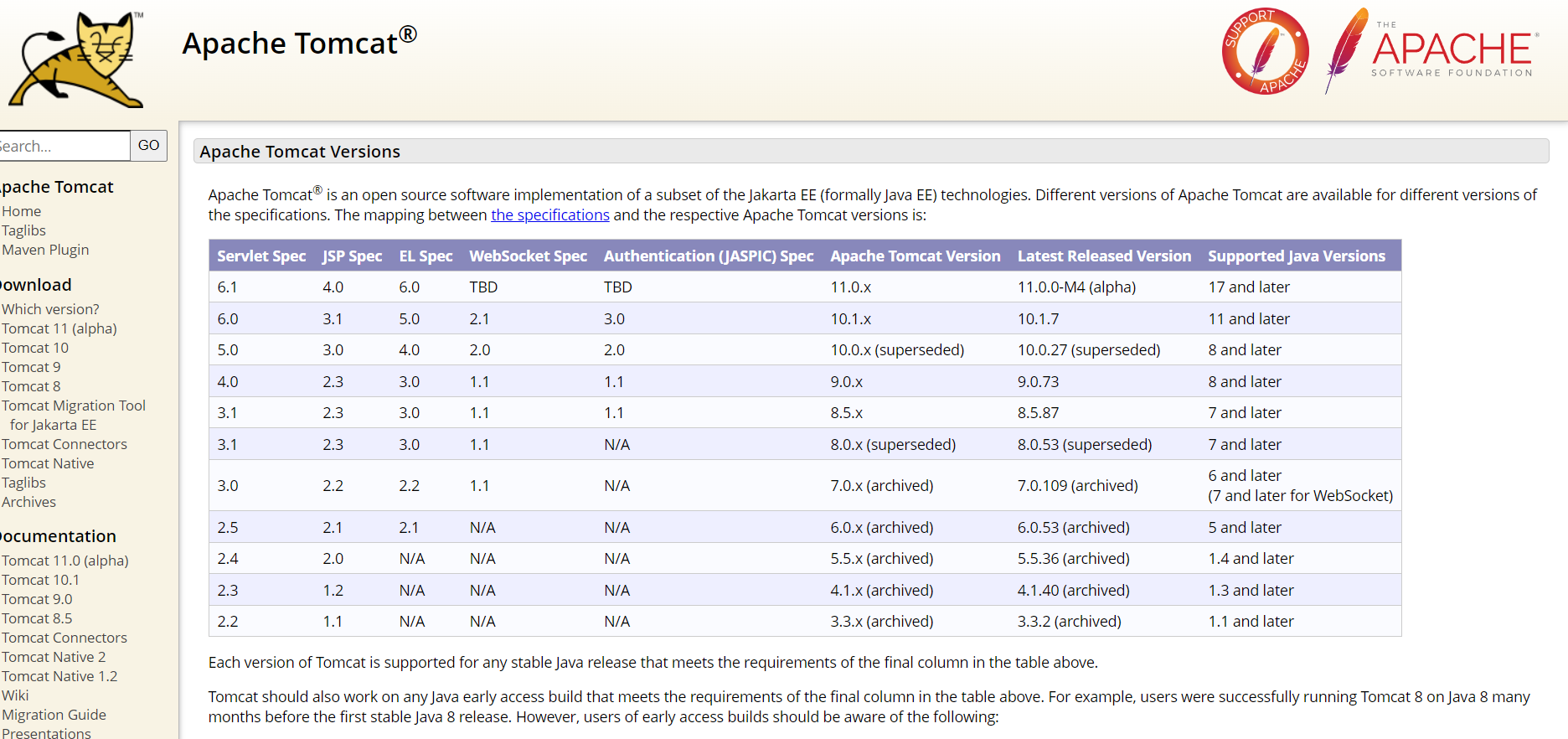Open the Home sidebar link

coord(22,211)
